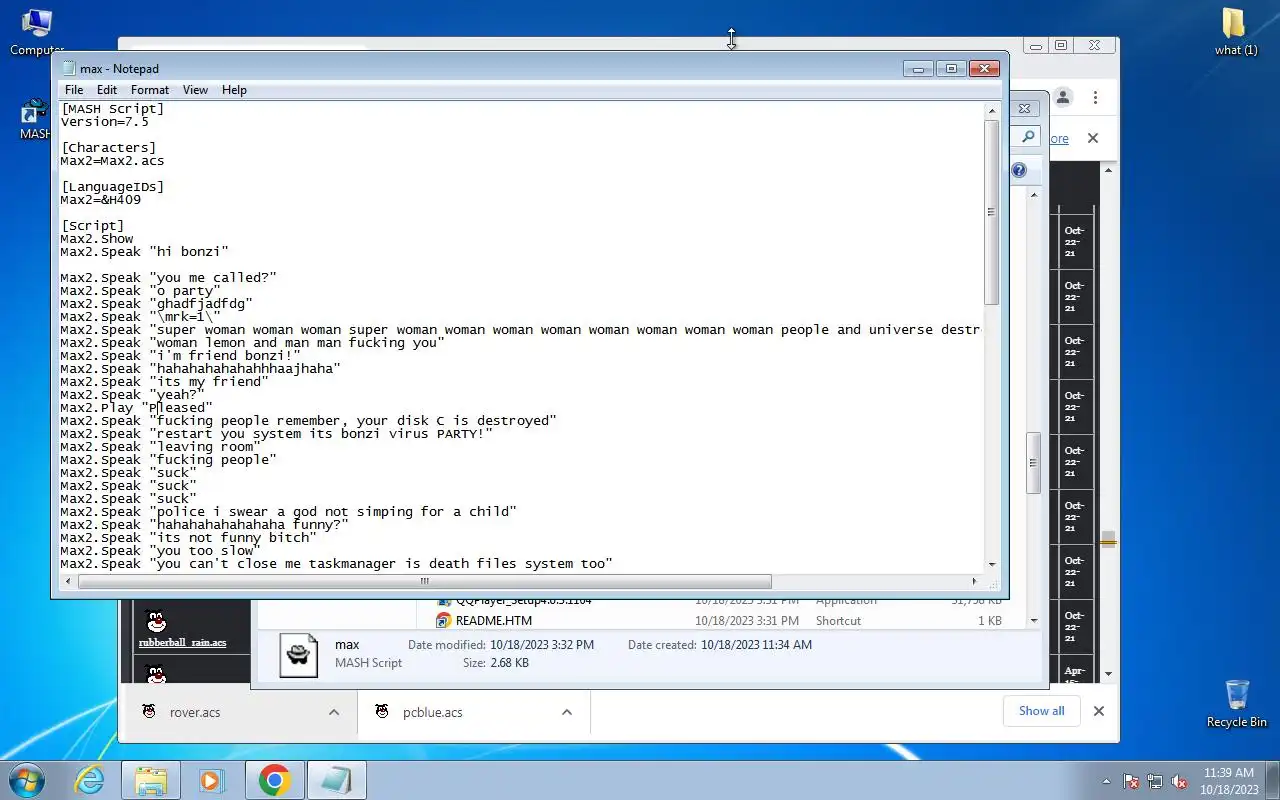
Task: Click Chrome page scrollbar down arrow
Action: [x=1108, y=674]
